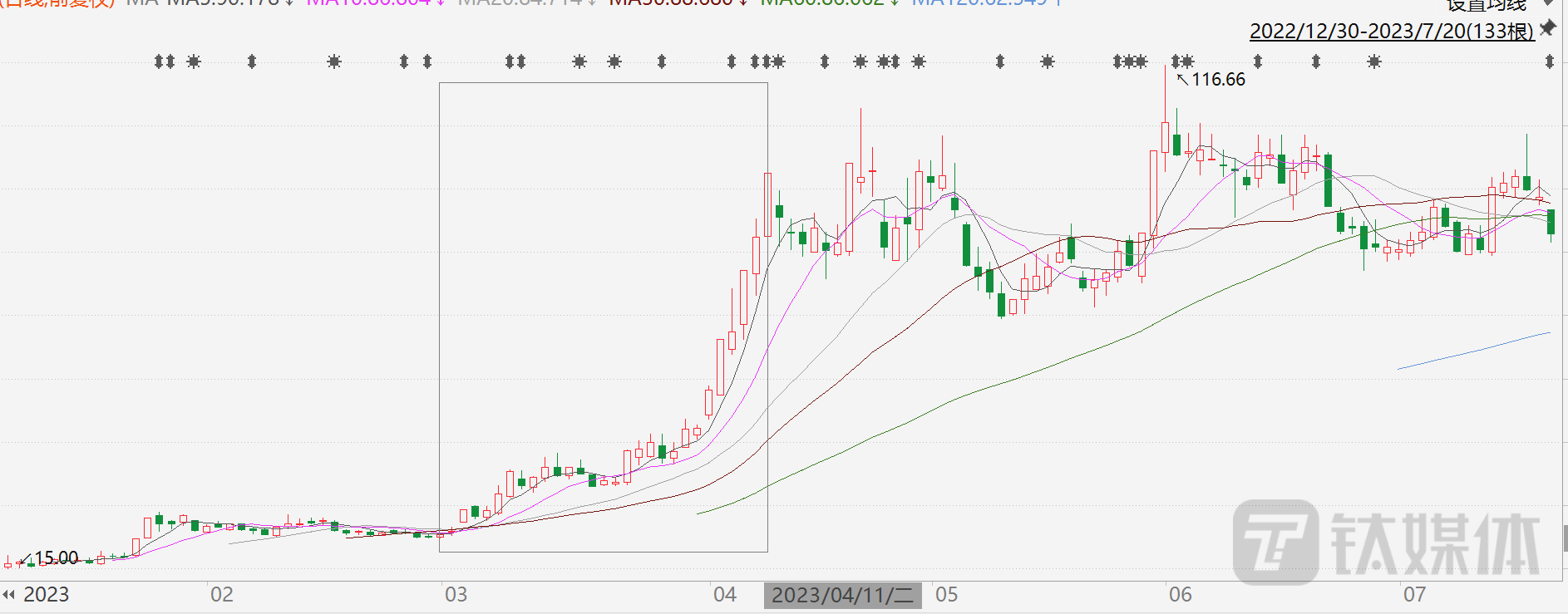Click the 2023 year label on the time axis
Image resolution: width=1568 pixels, height=614 pixels.
[46, 595]
